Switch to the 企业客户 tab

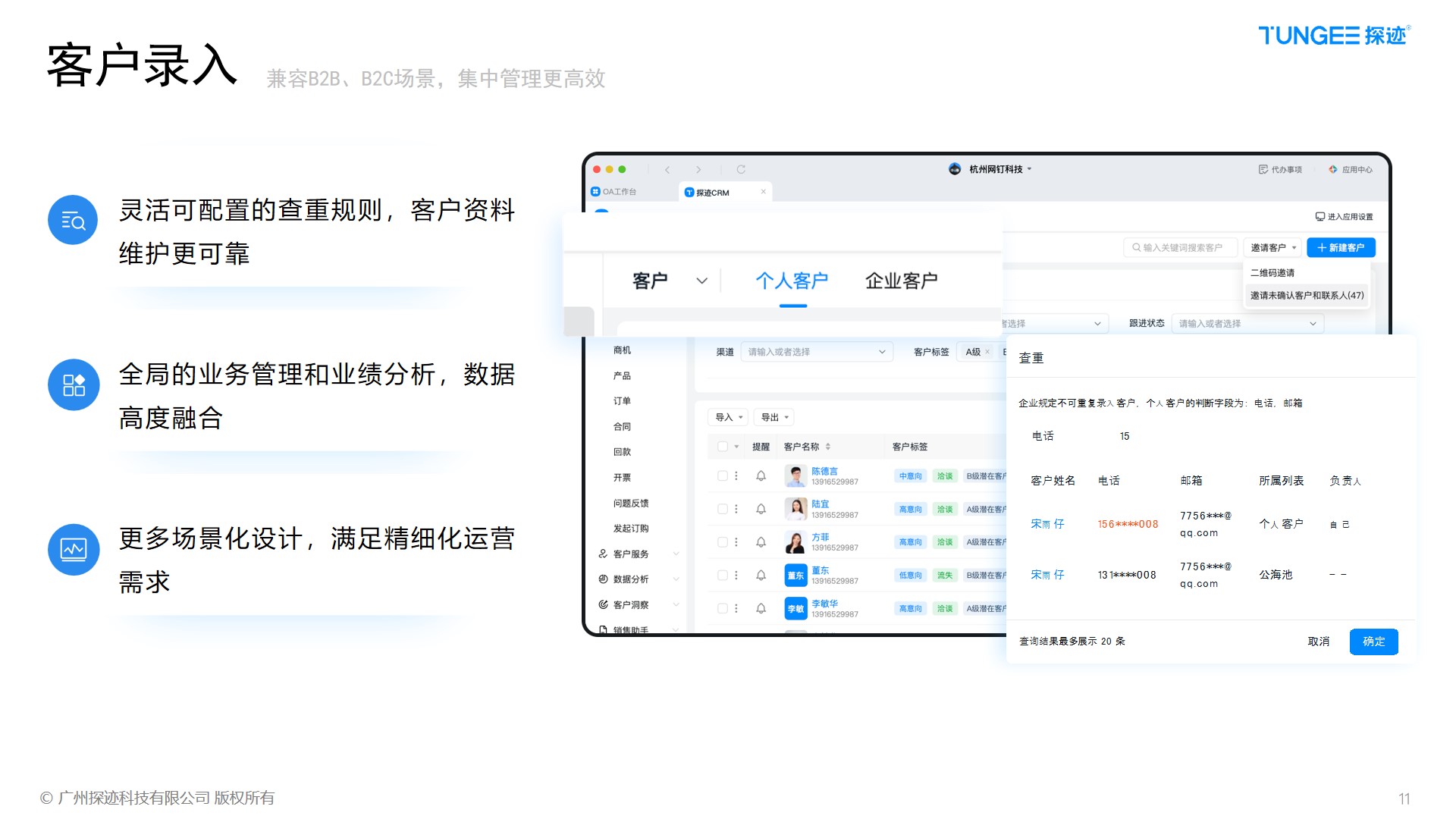click(x=901, y=281)
